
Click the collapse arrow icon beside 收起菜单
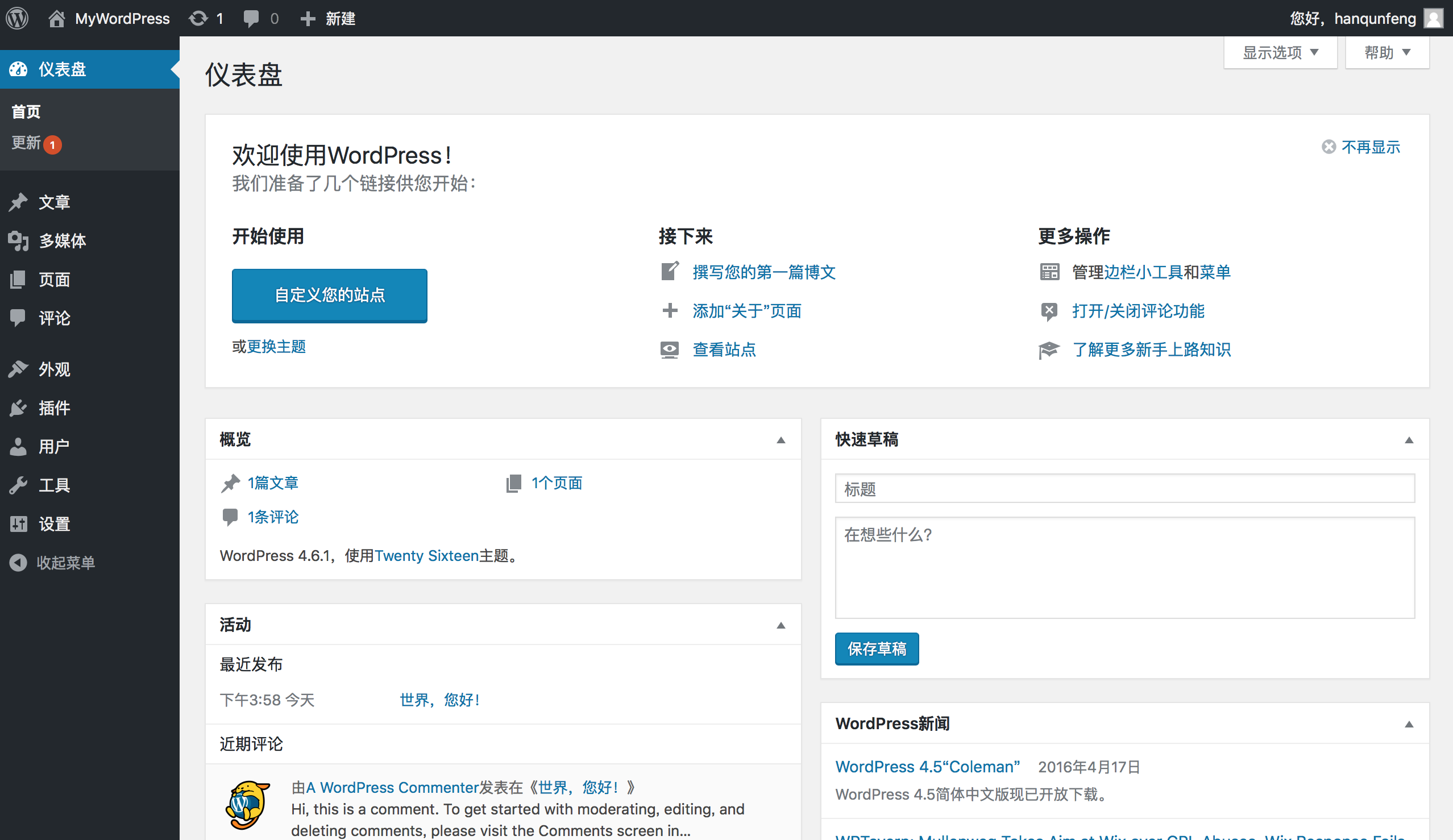[18, 562]
